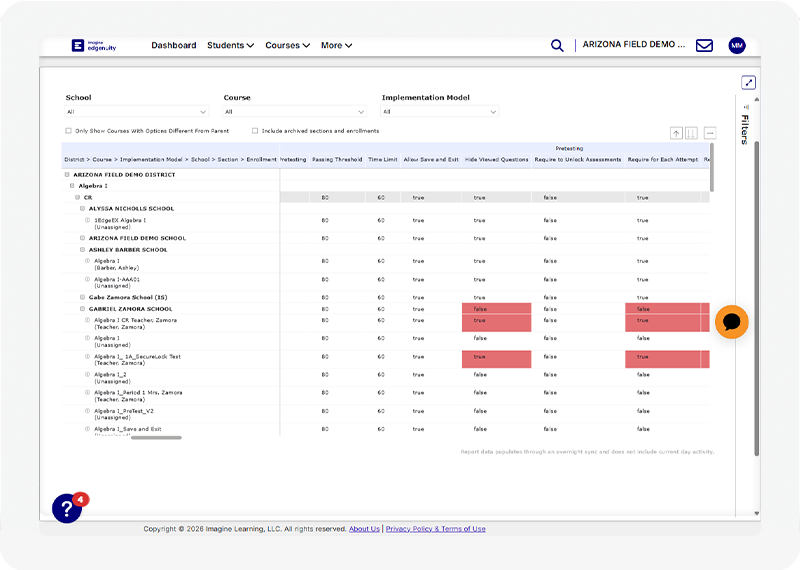Click the fullscreen expand arrows icon
The width and height of the screenshot is (800, 570).
point(748,83)
